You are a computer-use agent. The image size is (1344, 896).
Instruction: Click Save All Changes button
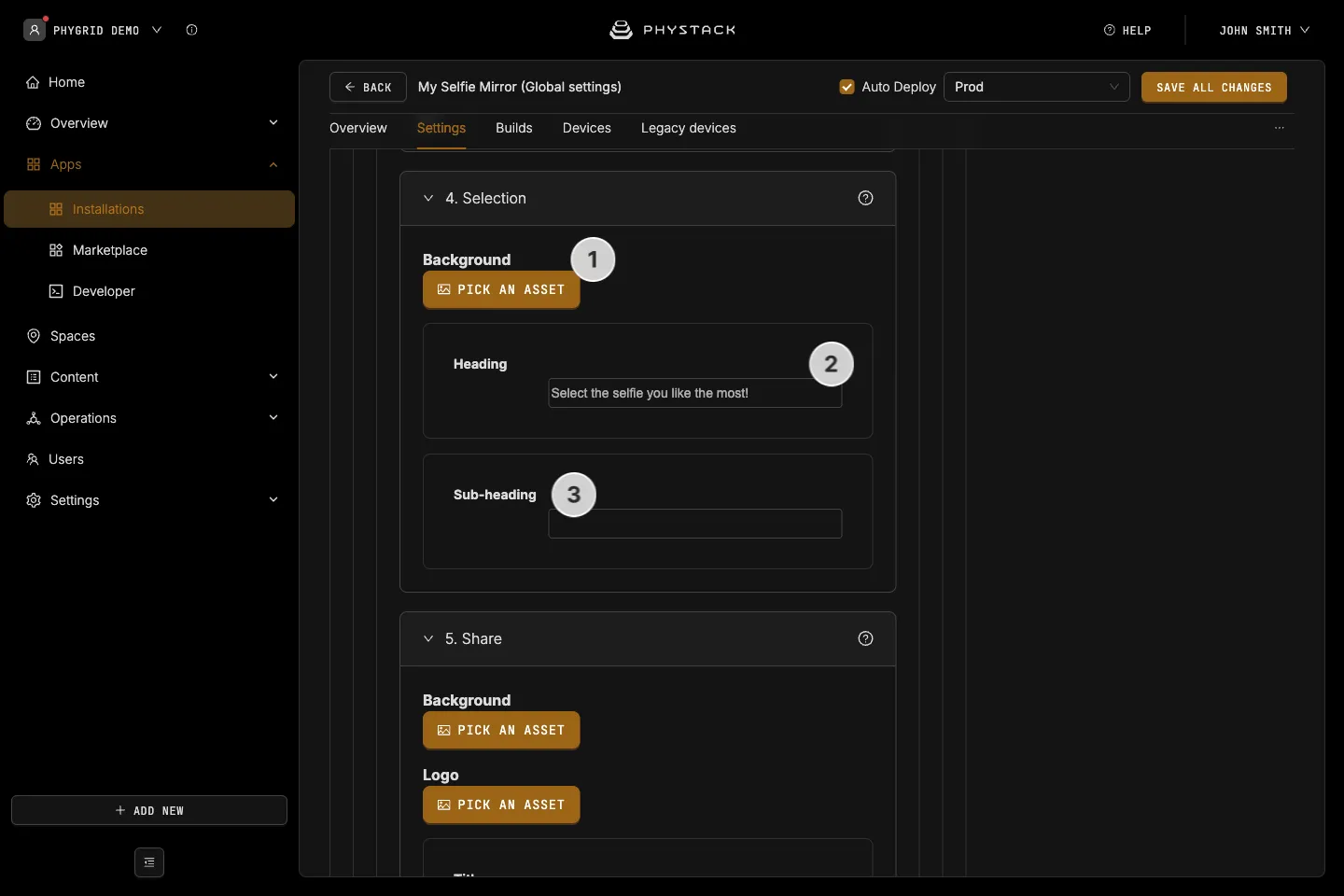1214,87
